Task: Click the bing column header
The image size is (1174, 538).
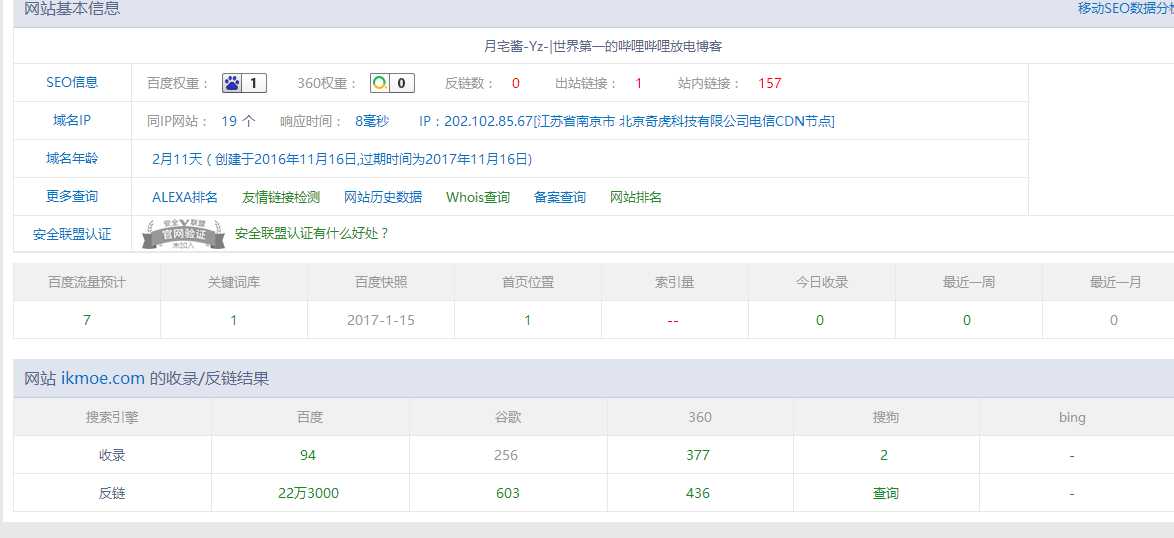Action: pos(1072,418)
